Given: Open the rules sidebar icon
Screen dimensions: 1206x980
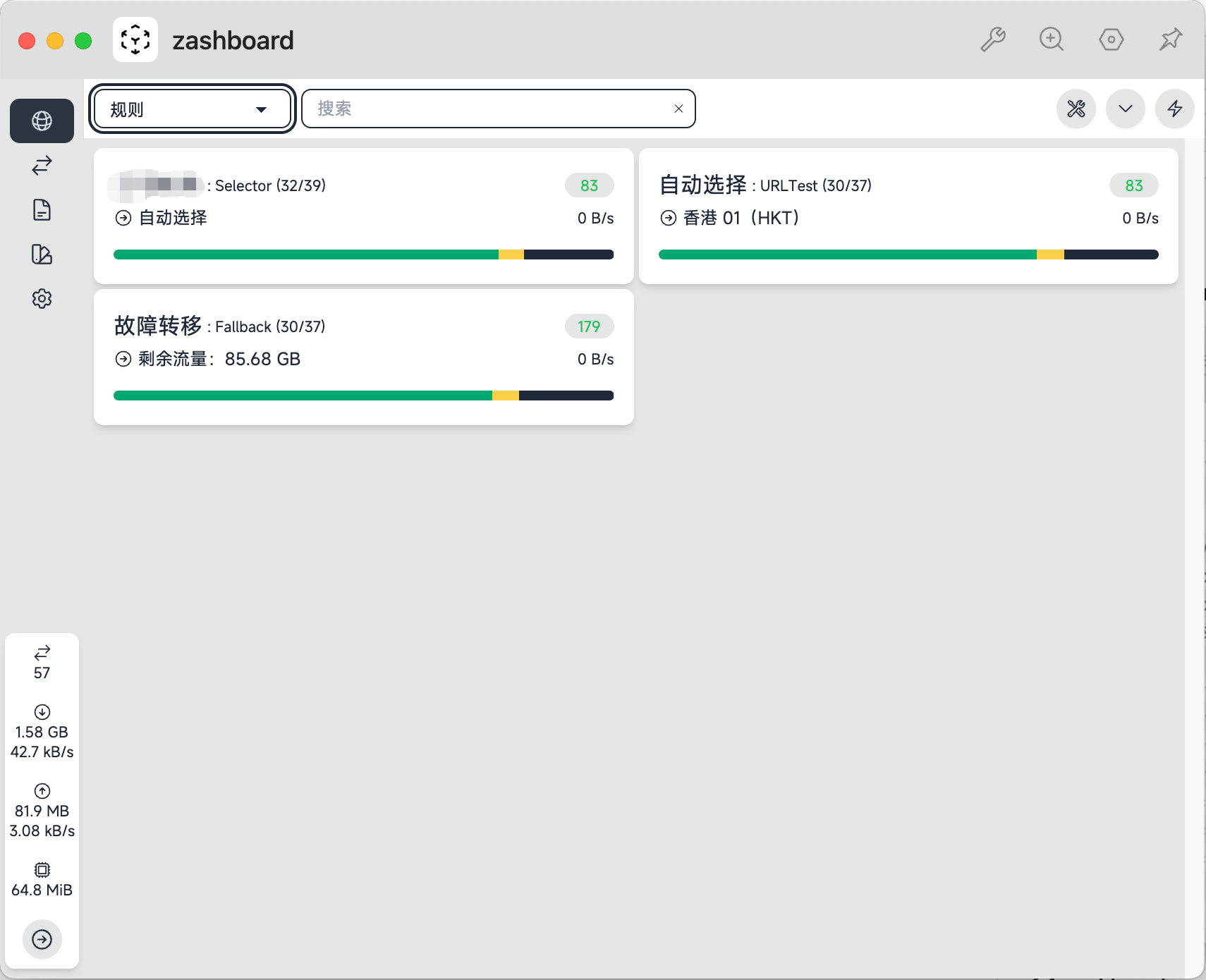Looking at the screenshot, I should tap(42, 254).
